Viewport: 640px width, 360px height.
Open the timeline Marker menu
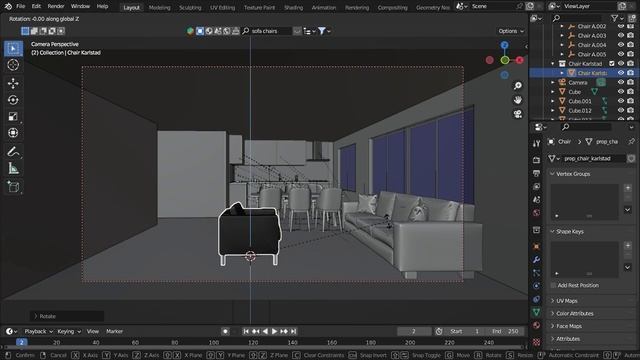pos(114,331)
